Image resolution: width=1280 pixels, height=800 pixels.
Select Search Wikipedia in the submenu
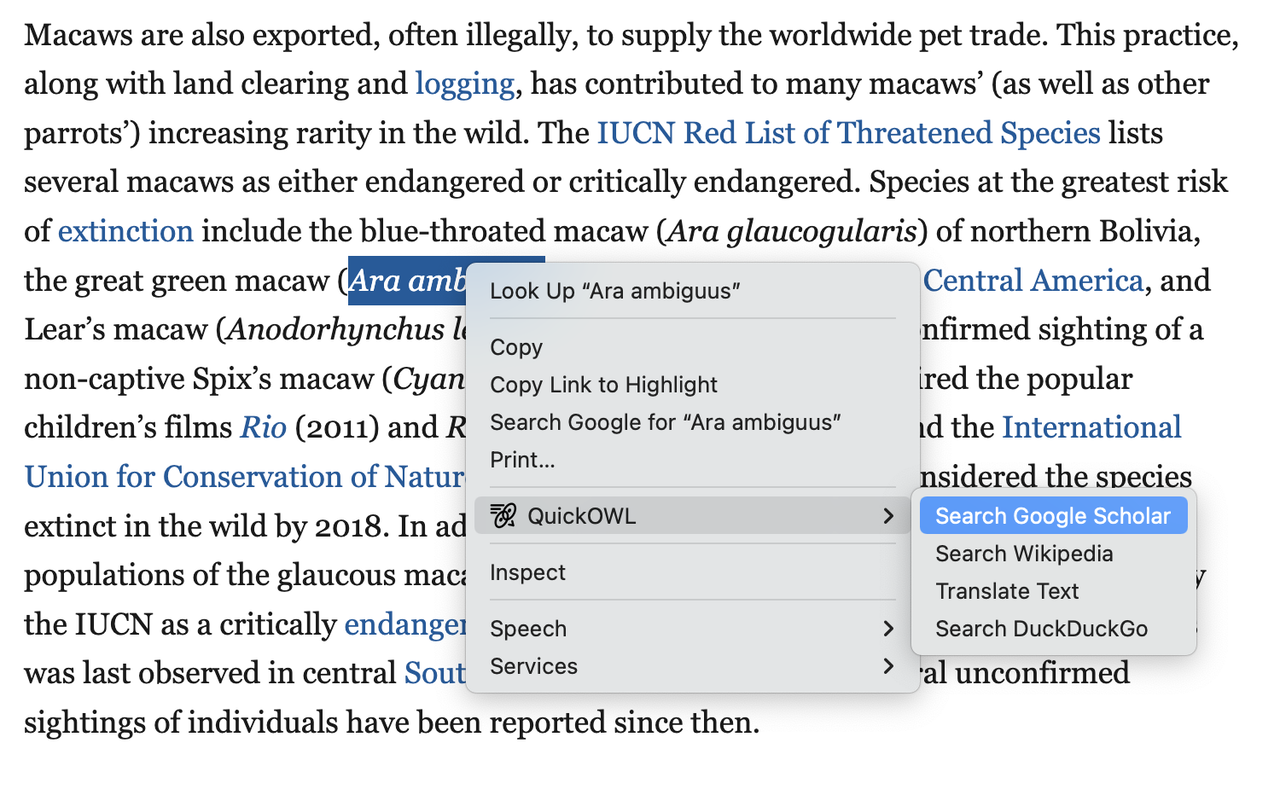click(1024, 554)
